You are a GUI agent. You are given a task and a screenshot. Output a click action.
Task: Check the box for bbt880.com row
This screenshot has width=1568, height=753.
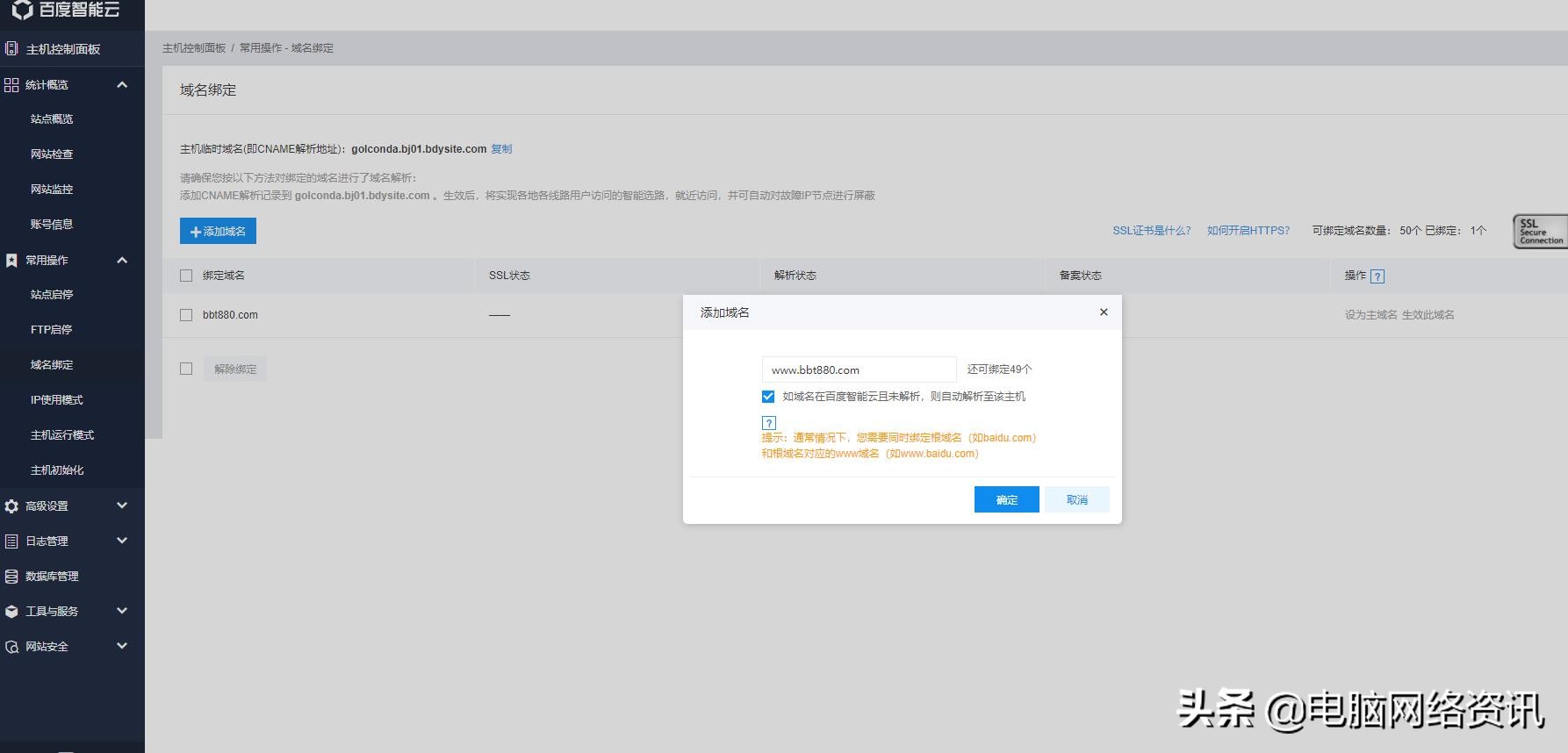pos(186,315)
